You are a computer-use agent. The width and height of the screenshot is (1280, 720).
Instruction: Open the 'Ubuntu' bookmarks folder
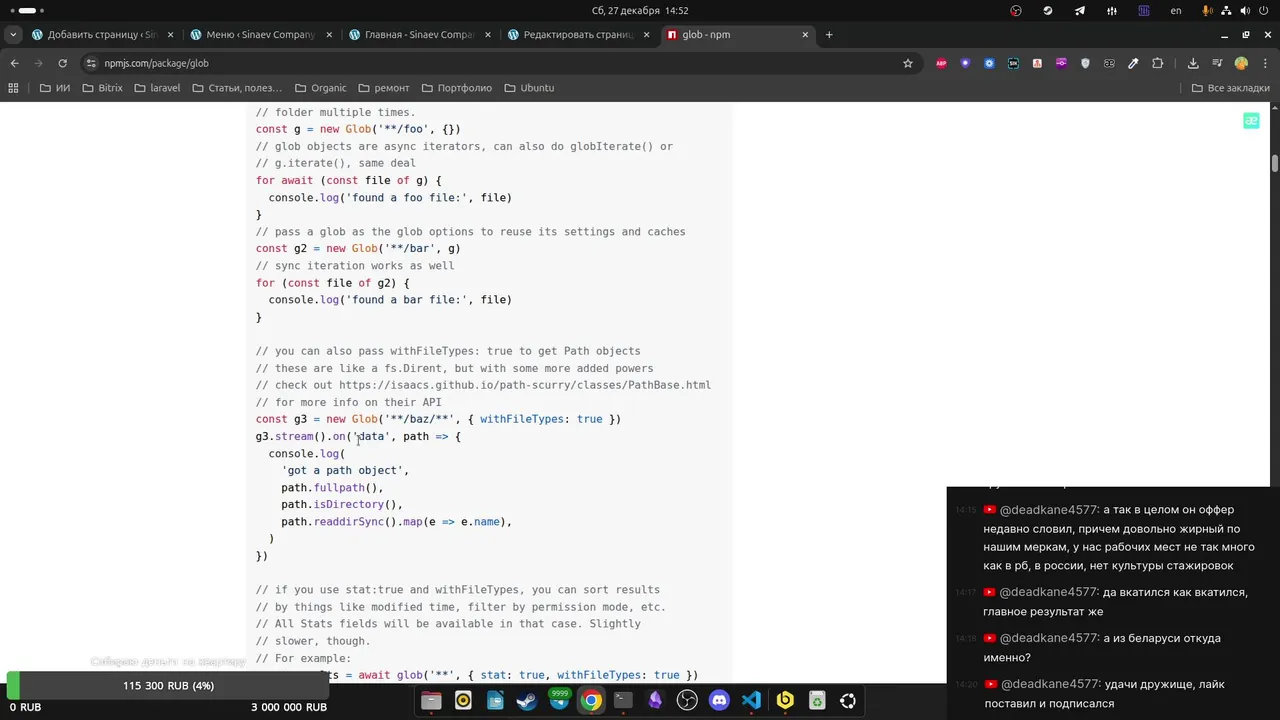pyautogui.click(x=529, y=88)
